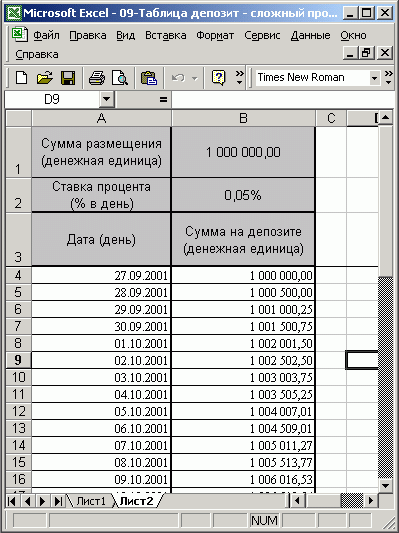Click date cell 01.10.2001

coord(101,343)
